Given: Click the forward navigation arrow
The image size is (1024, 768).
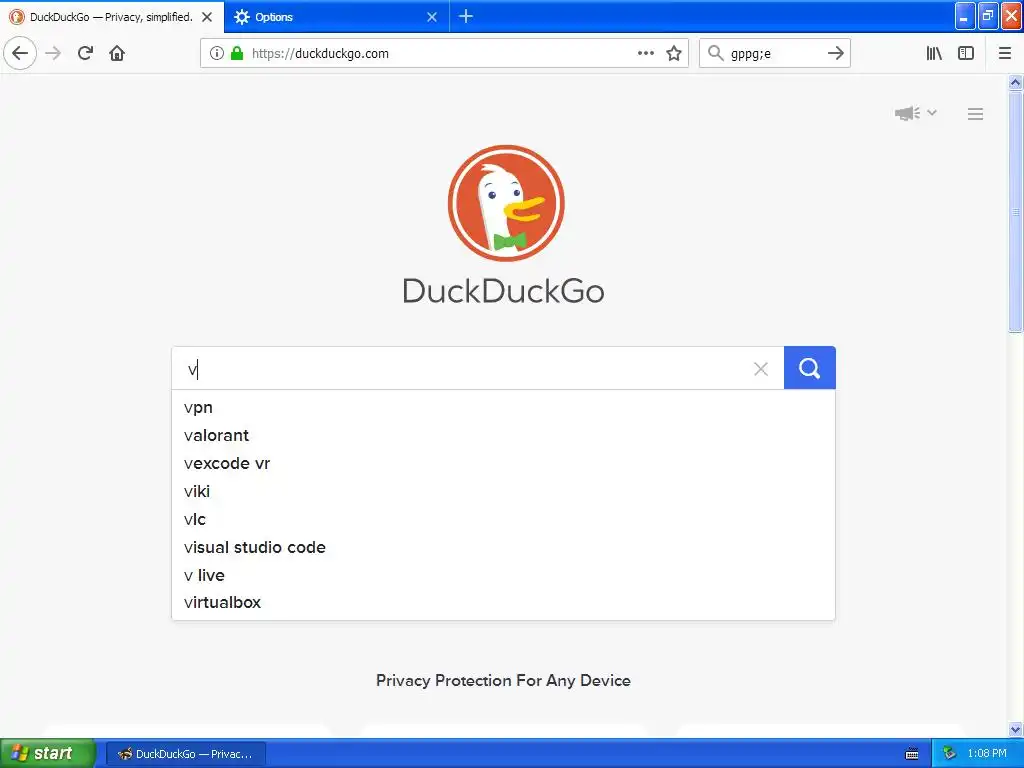Looking at the screenshot, I should [x=53, y=53].
